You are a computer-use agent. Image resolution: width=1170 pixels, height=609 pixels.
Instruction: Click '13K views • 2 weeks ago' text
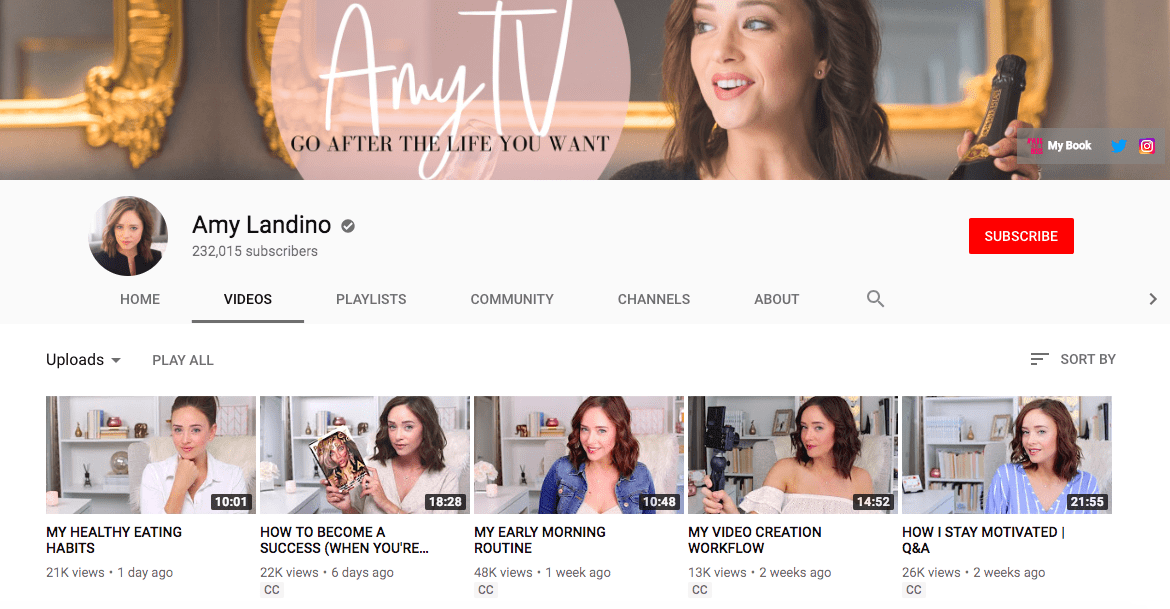coord(760,572)
